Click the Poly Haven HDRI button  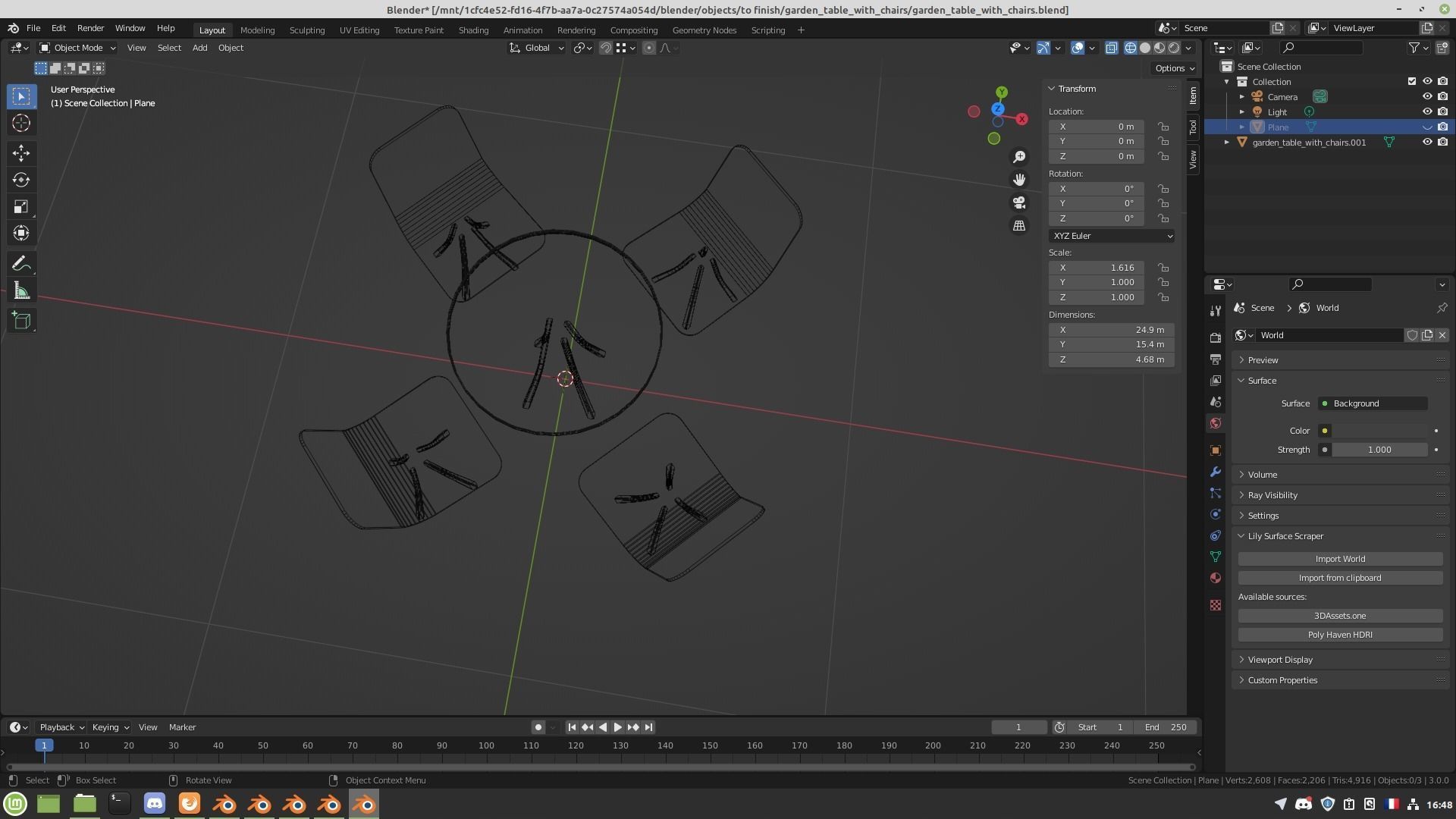tap(1339, 635)
